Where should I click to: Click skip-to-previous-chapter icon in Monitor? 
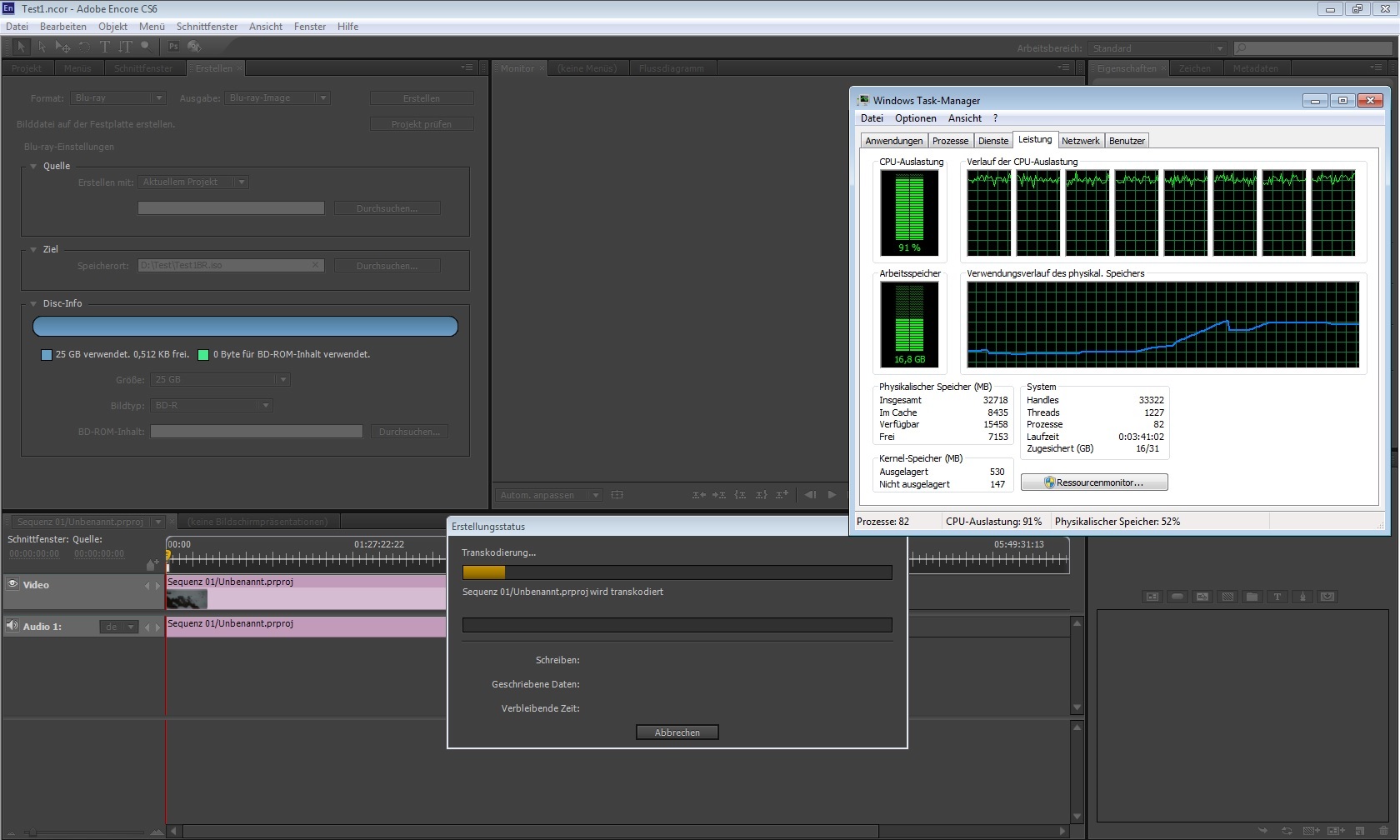point(698,495)
